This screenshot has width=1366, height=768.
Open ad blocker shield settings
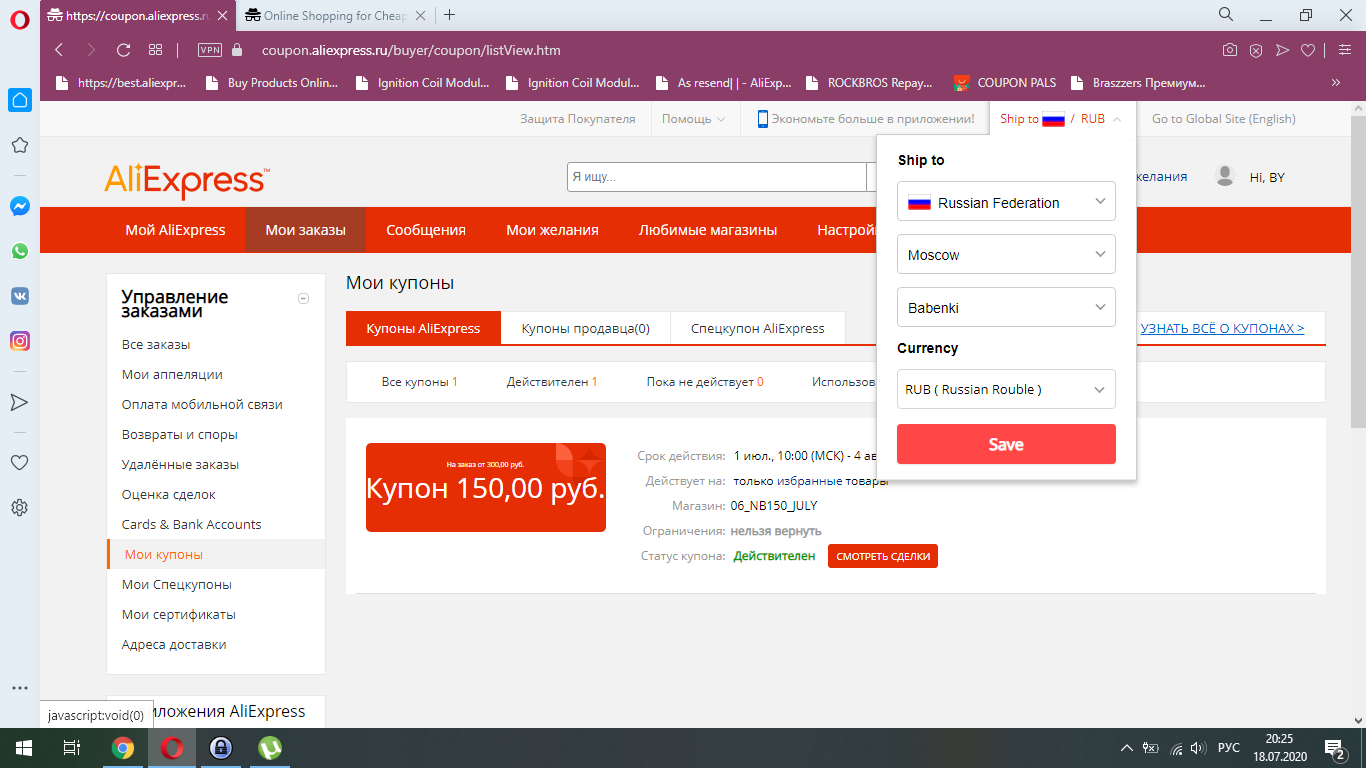tap(1256, 50)
